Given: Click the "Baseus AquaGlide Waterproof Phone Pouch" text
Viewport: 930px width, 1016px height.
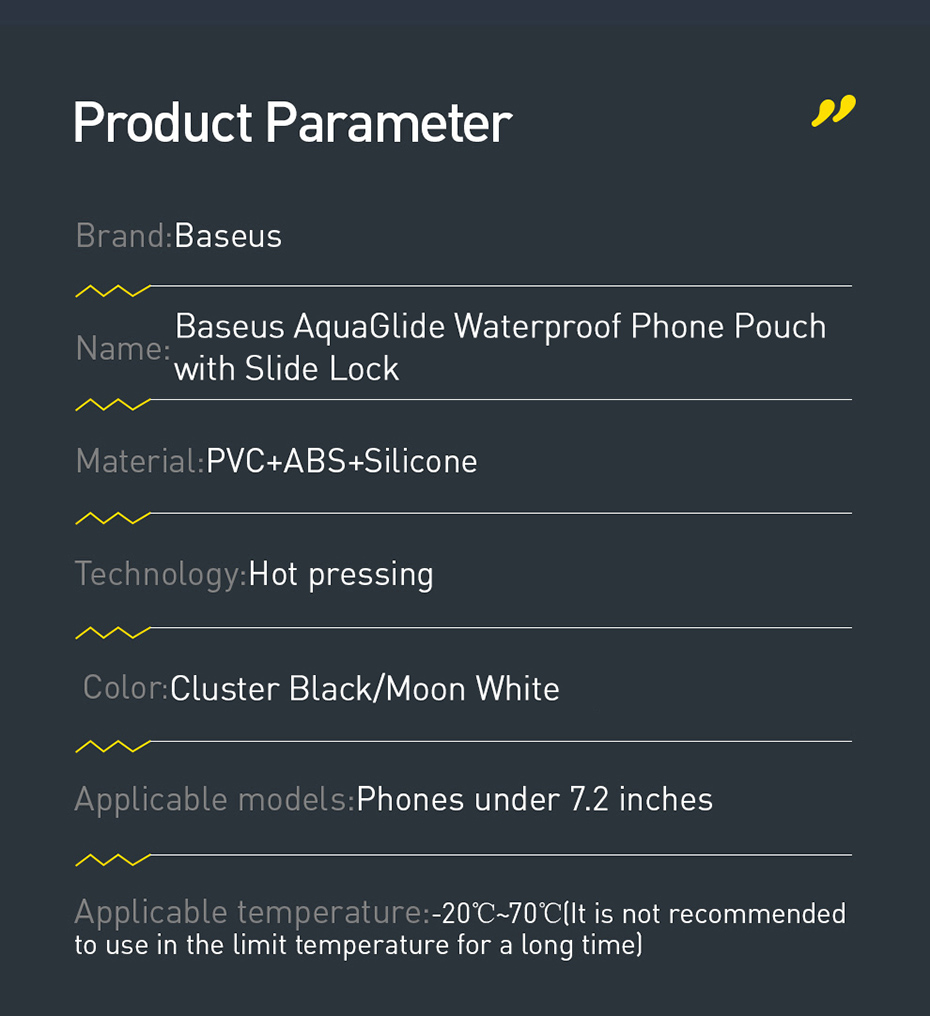Looking at the screenshot, I should point(500,327).
